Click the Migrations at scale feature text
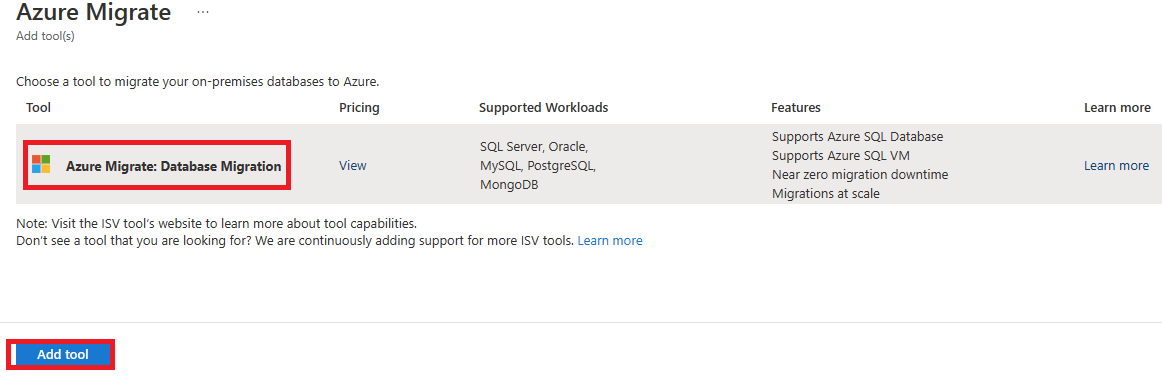The image size is (1162, 377). [x=826, y=194]
